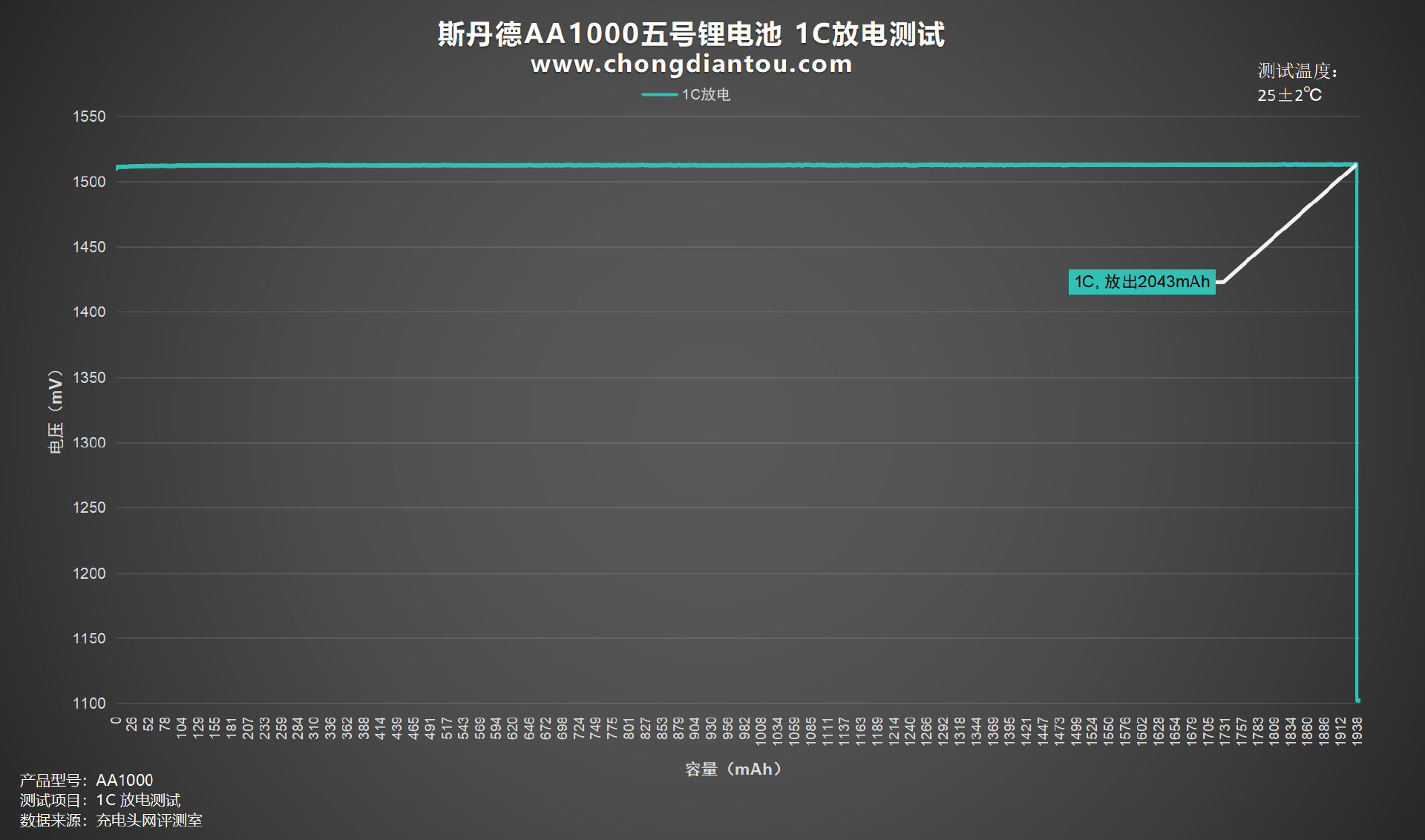Click the teal legend line swatch
This screenshot has width=1425, height=840.
point(660,94)
